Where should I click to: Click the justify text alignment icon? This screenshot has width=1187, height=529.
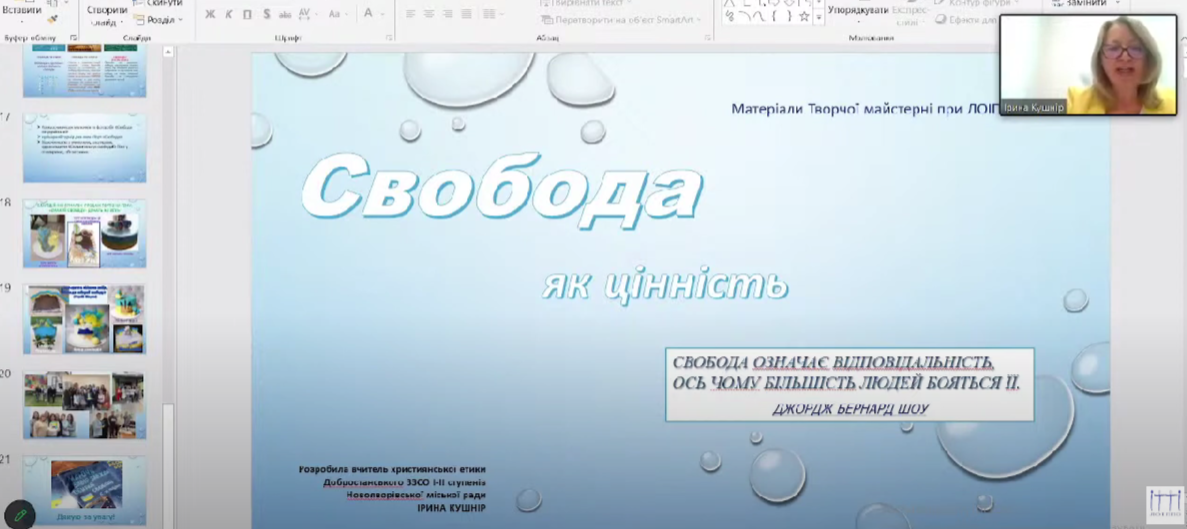click(x=465, y=14)
